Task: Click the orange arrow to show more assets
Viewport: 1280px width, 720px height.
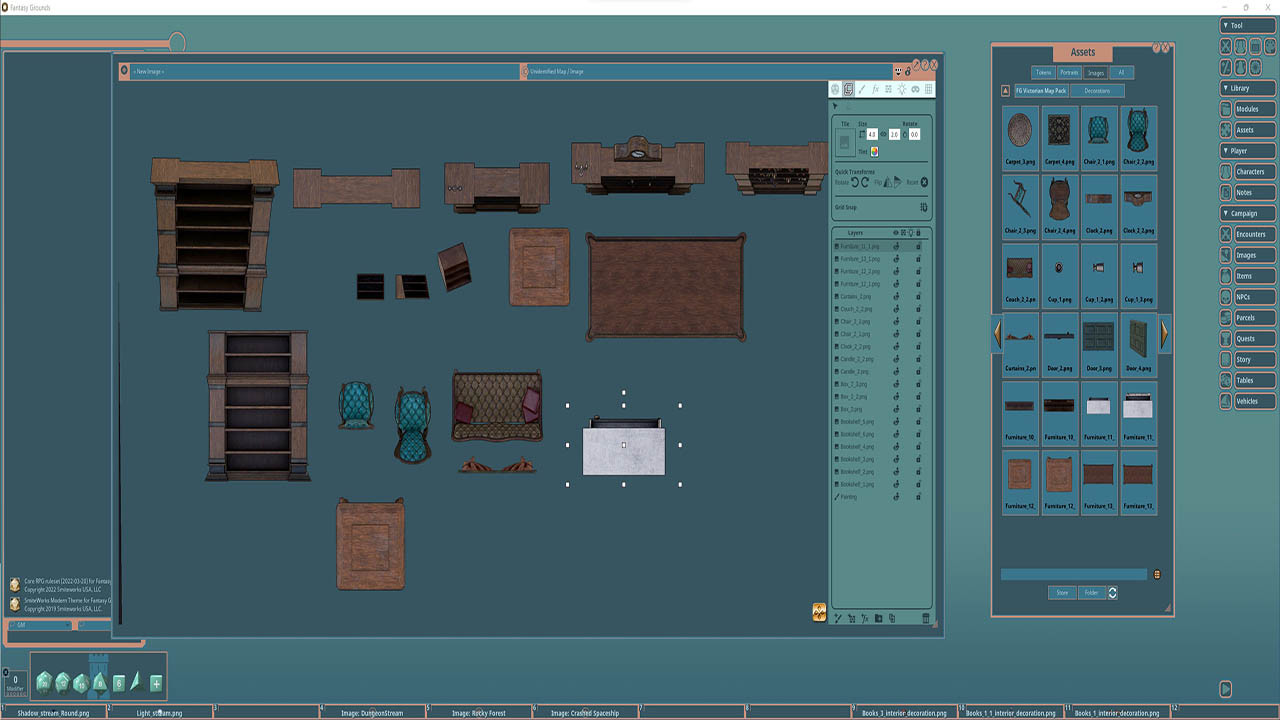Action: click(x=1164, y=335)
